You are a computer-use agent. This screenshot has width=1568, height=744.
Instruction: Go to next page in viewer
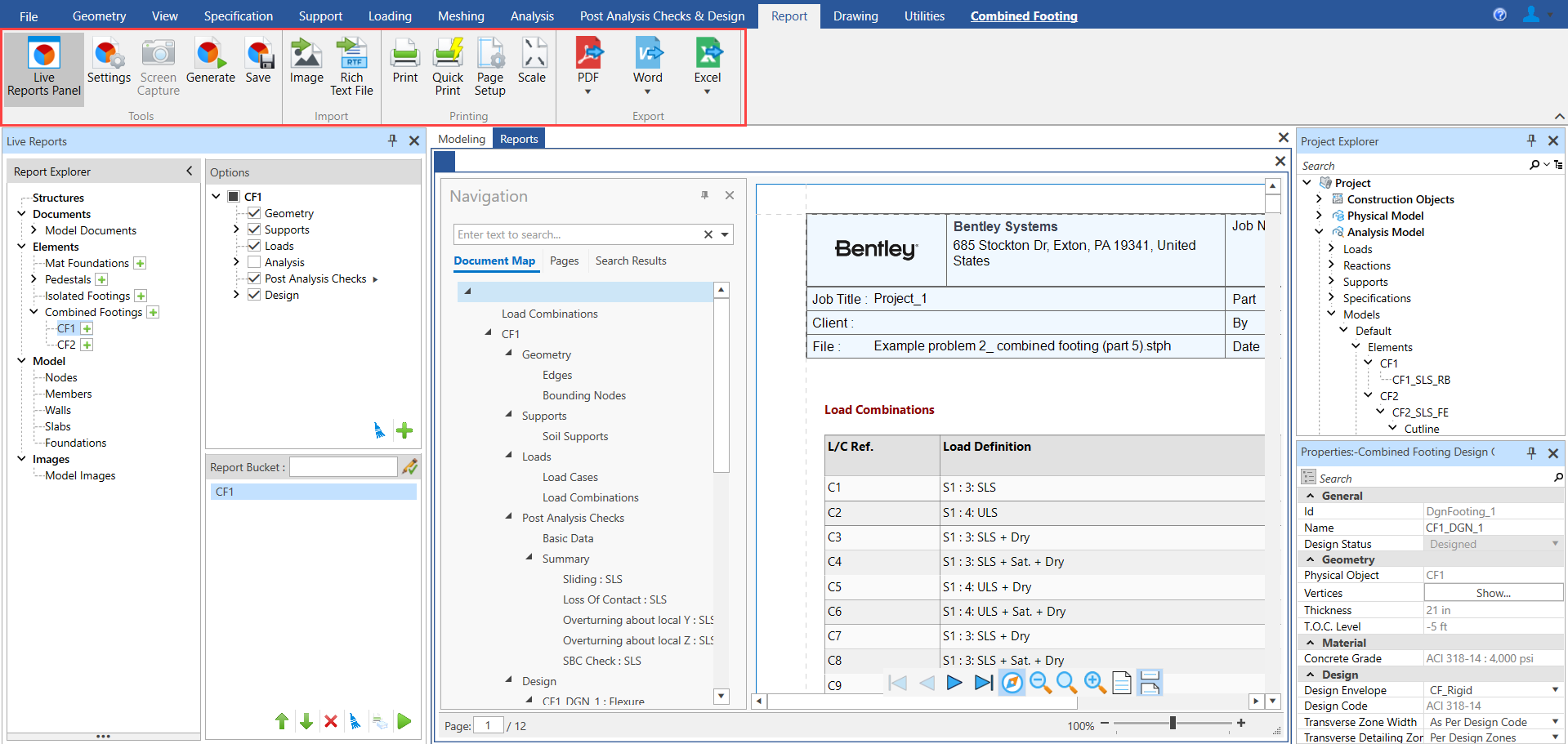pos(954,683)
